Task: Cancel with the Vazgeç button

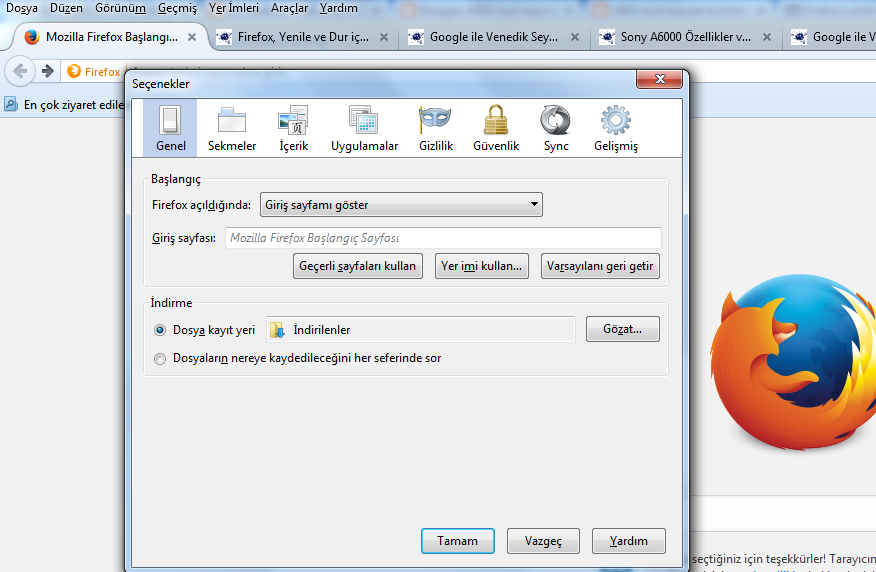Action: coord(543,541)
